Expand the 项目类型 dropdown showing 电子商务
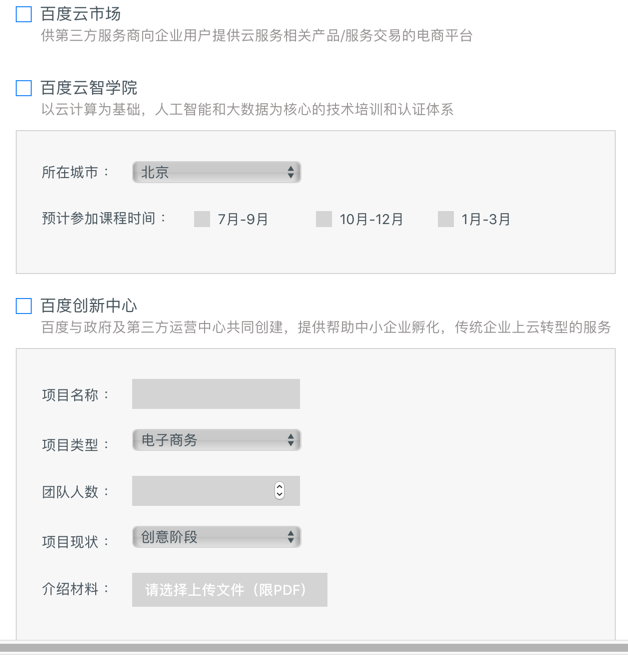This screenshot has height=655, width=628. pyautogui.click(x=216, y=440)
